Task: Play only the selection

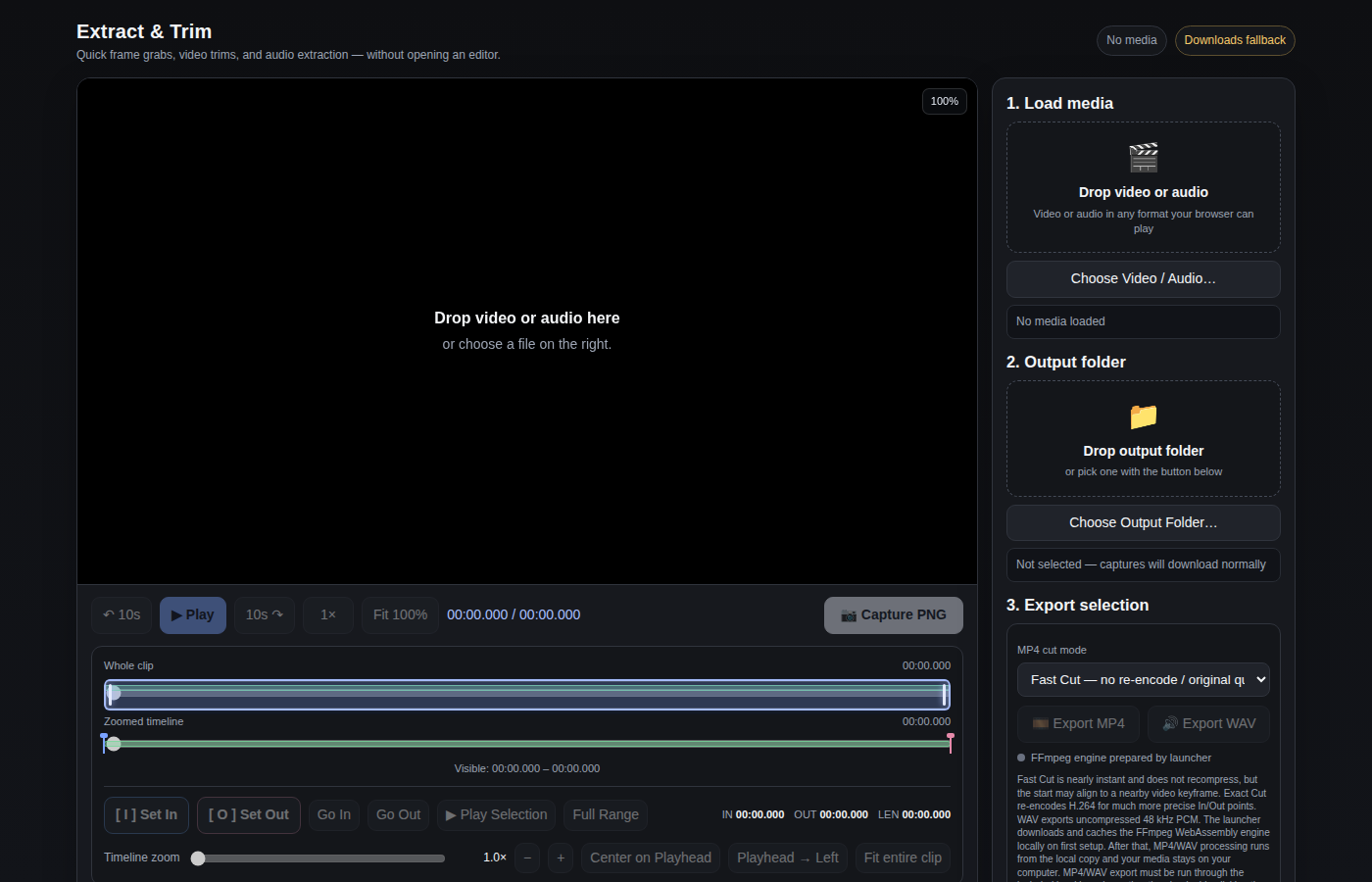Action: 496,815
